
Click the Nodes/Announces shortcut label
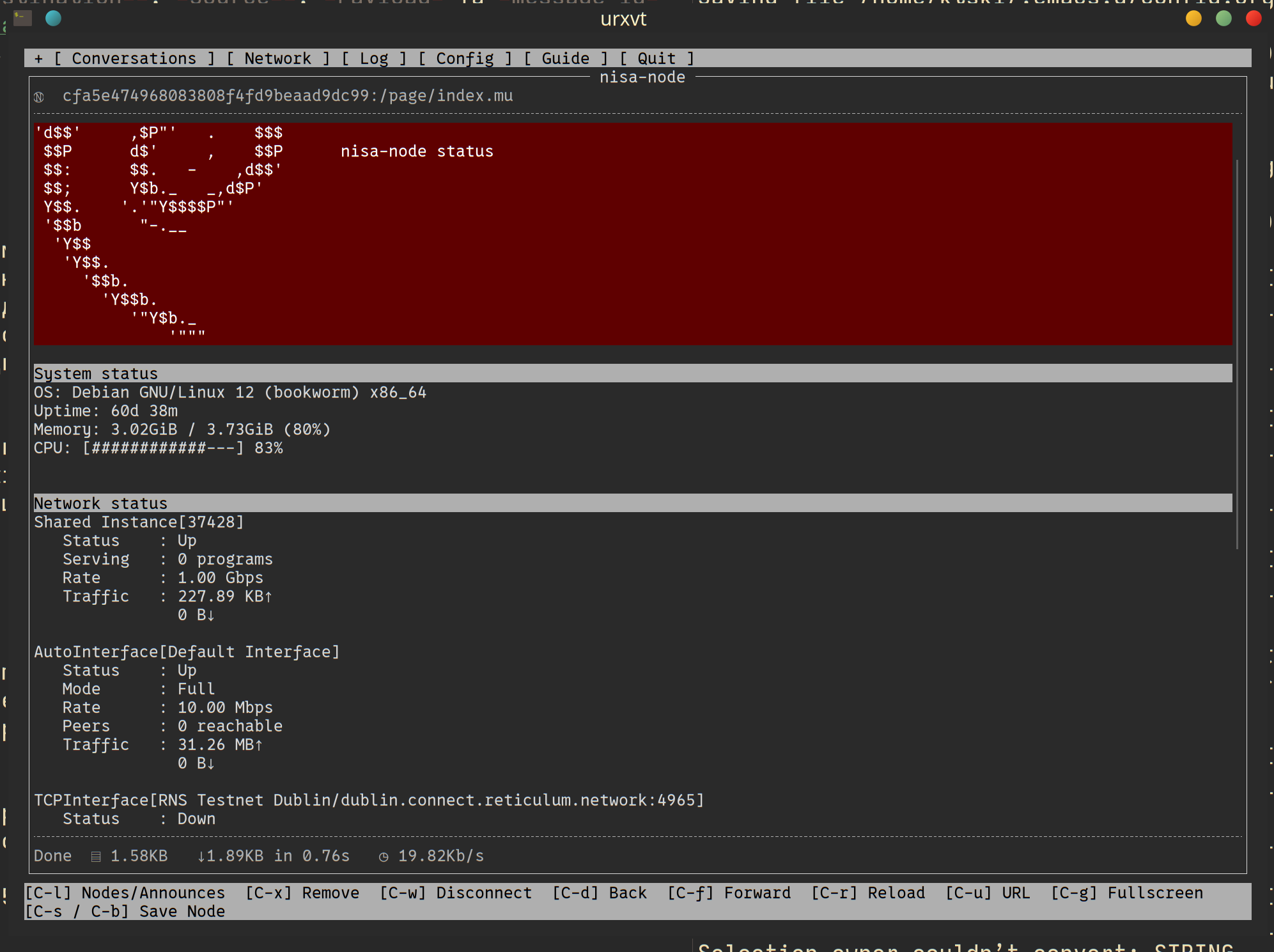click(x=125, y=893)
